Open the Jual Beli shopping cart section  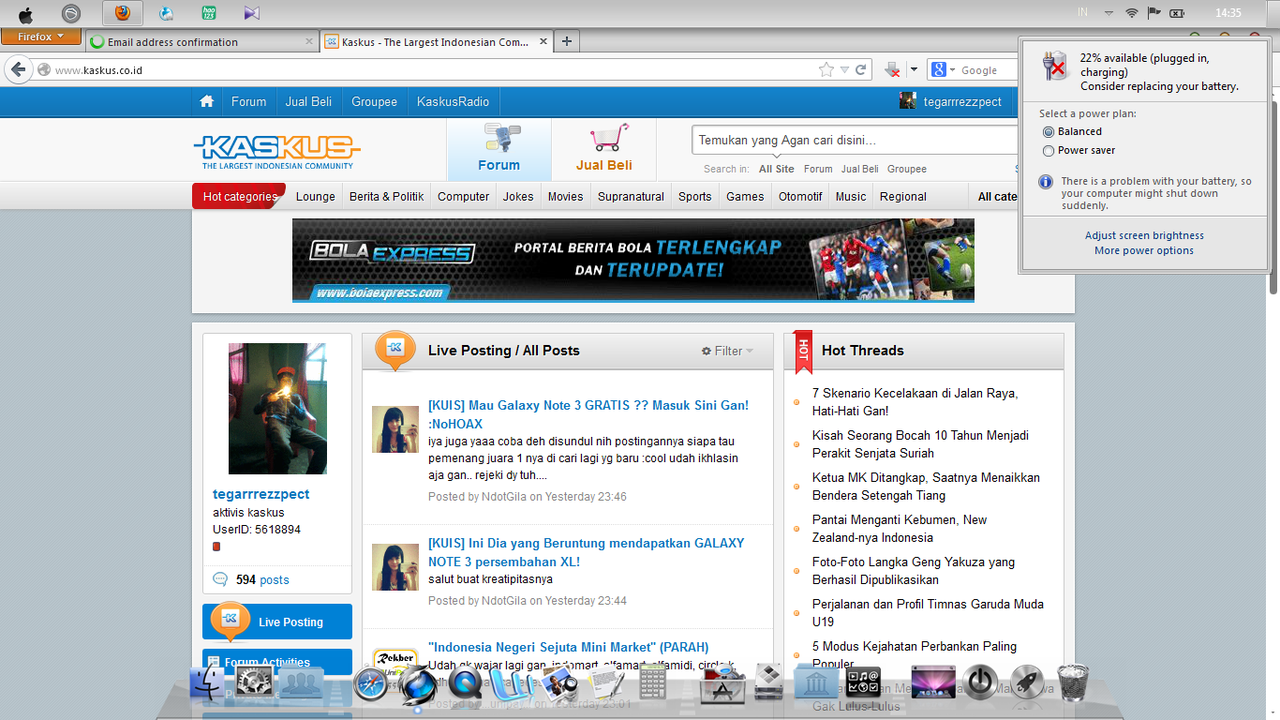(604, 149)
